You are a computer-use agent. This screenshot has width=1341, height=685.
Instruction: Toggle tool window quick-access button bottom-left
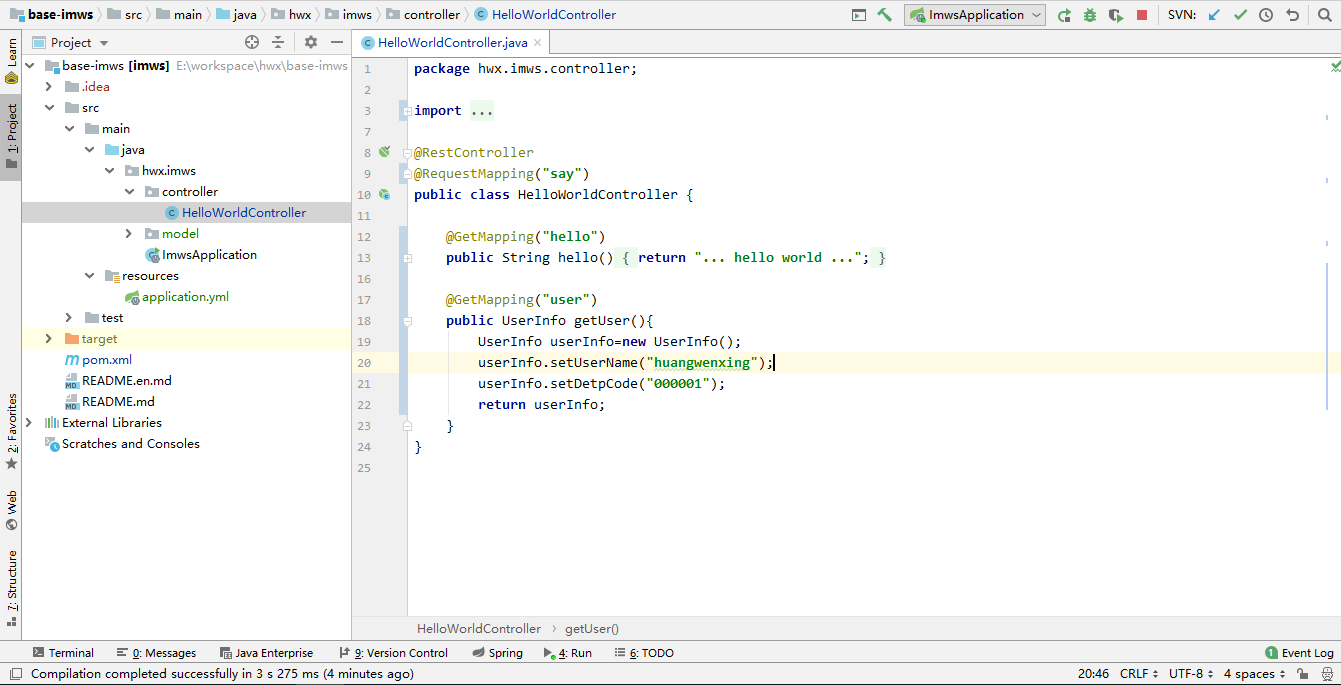coord(14,674)
